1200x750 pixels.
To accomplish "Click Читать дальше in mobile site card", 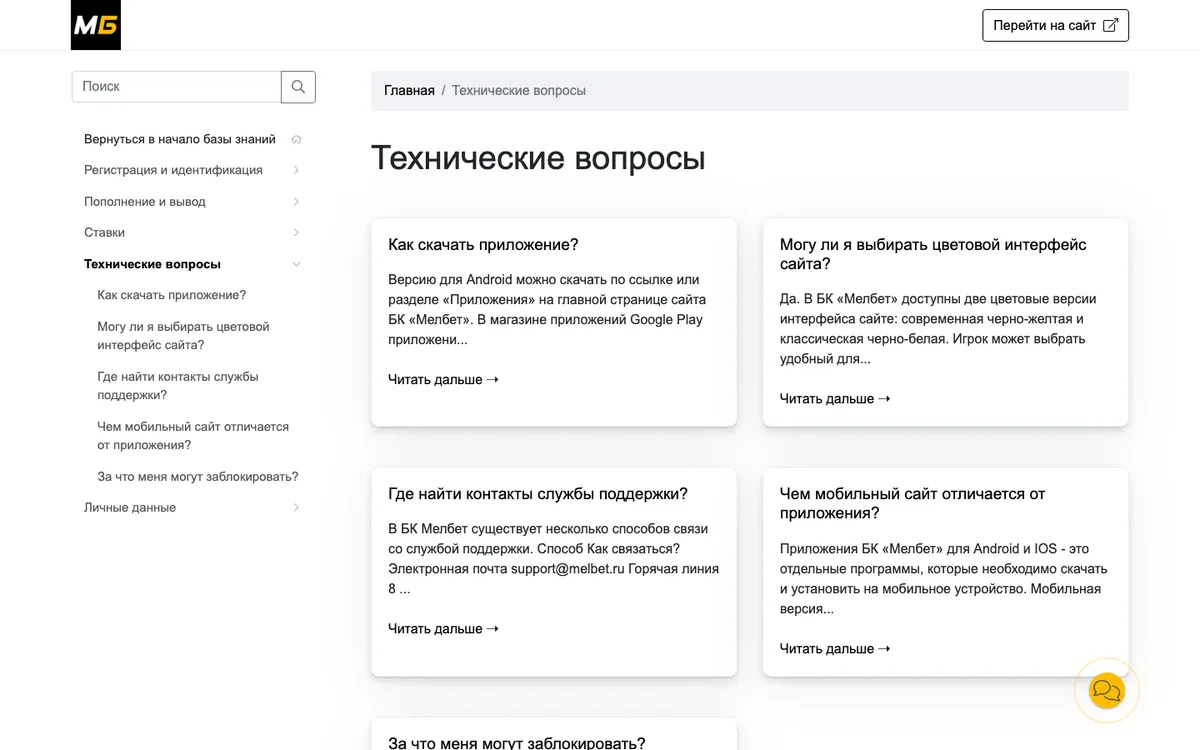I will tap(835, 648).
